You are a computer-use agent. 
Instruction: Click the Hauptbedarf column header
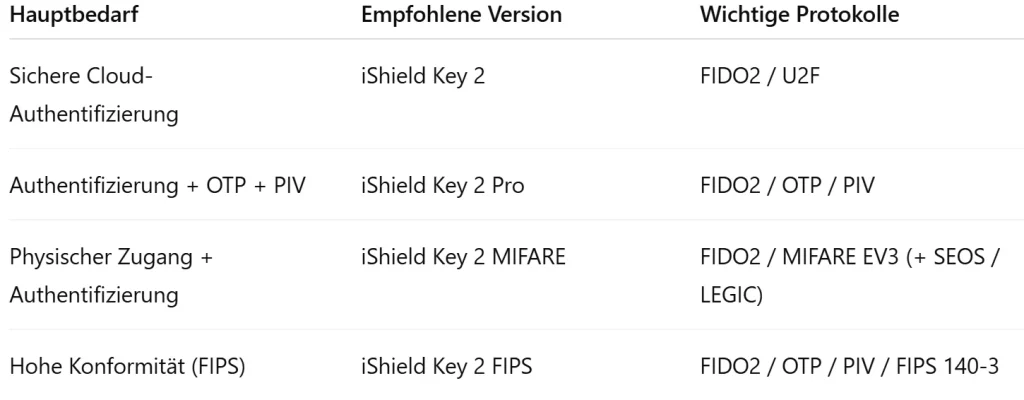pyautogui.click(x=73, y=15)
